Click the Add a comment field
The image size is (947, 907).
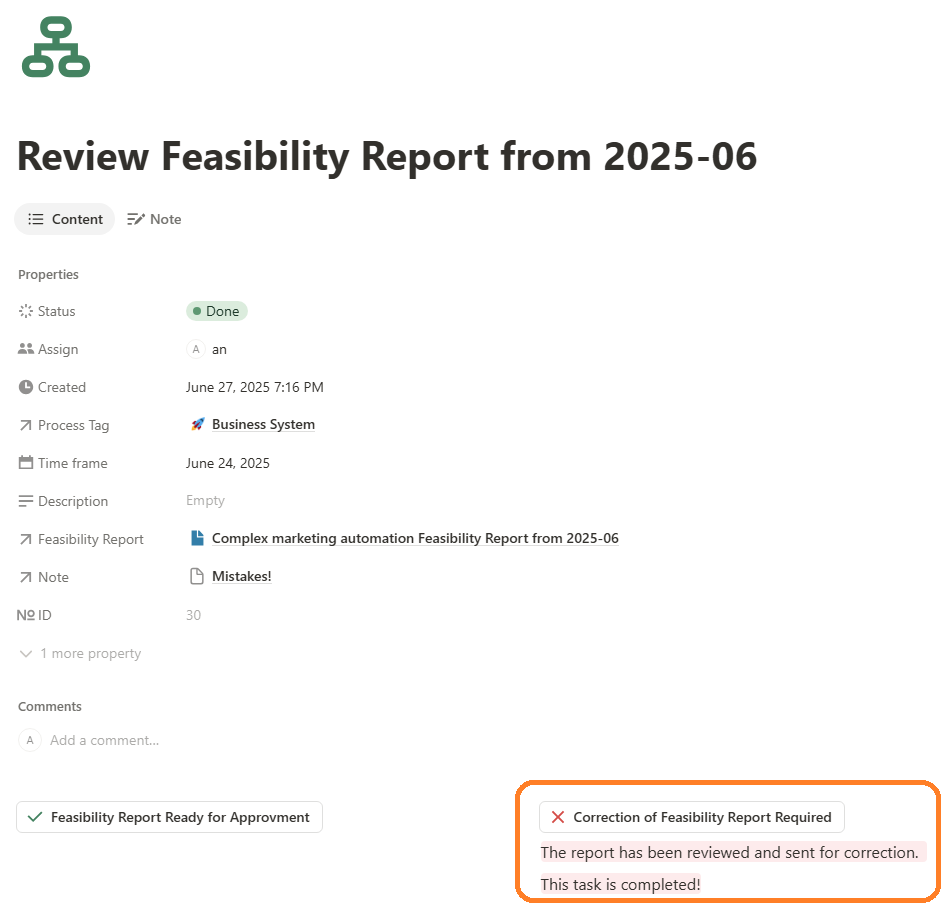[x=105, y=741]
